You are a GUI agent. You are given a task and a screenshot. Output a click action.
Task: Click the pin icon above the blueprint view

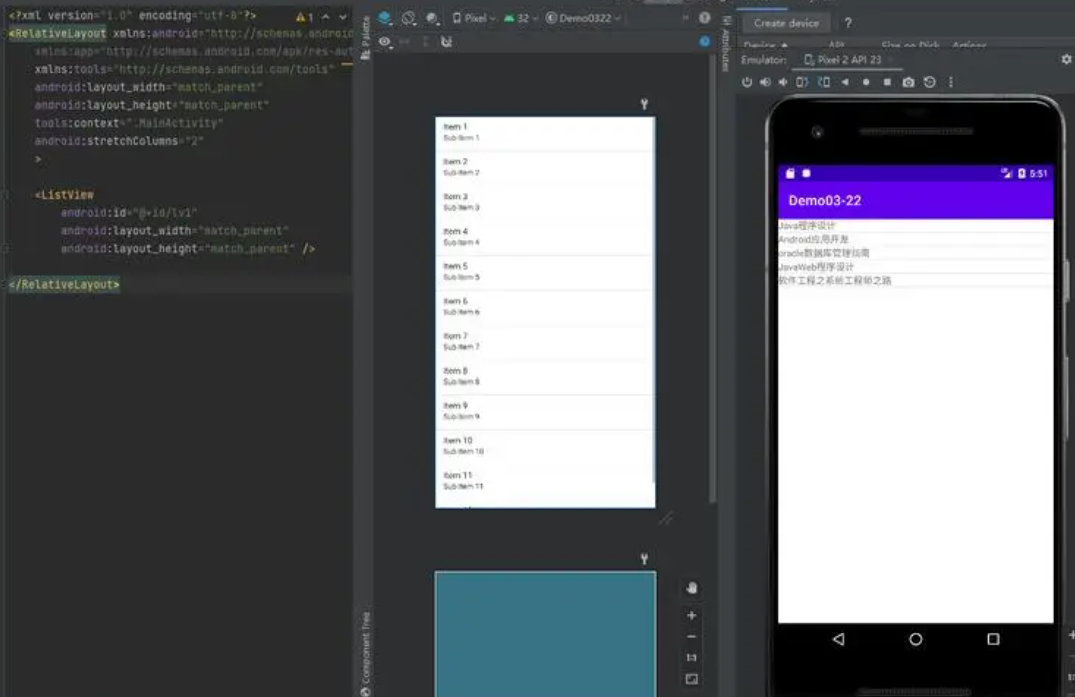[644, 559]
